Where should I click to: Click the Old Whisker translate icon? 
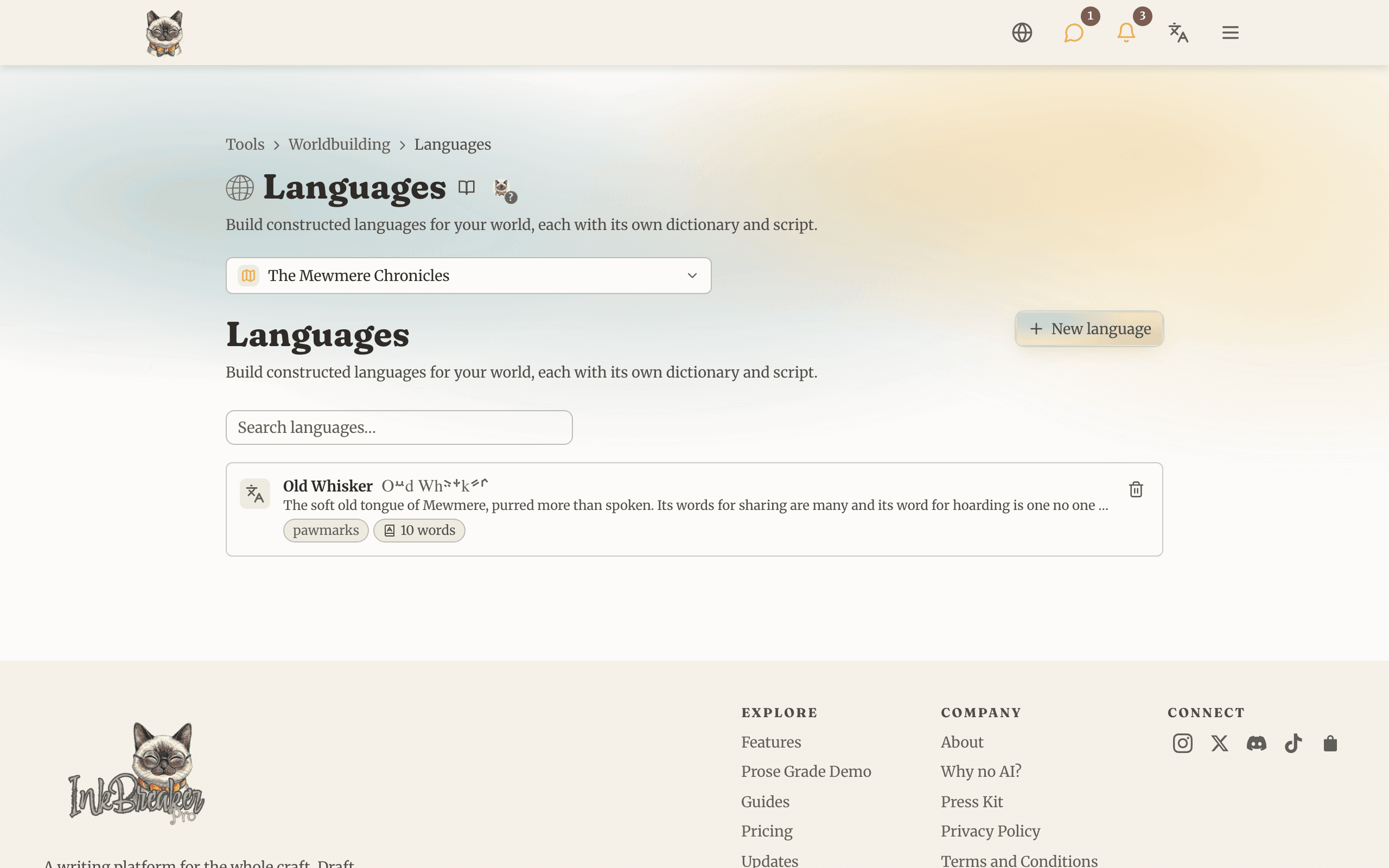(x=255, y=494)
